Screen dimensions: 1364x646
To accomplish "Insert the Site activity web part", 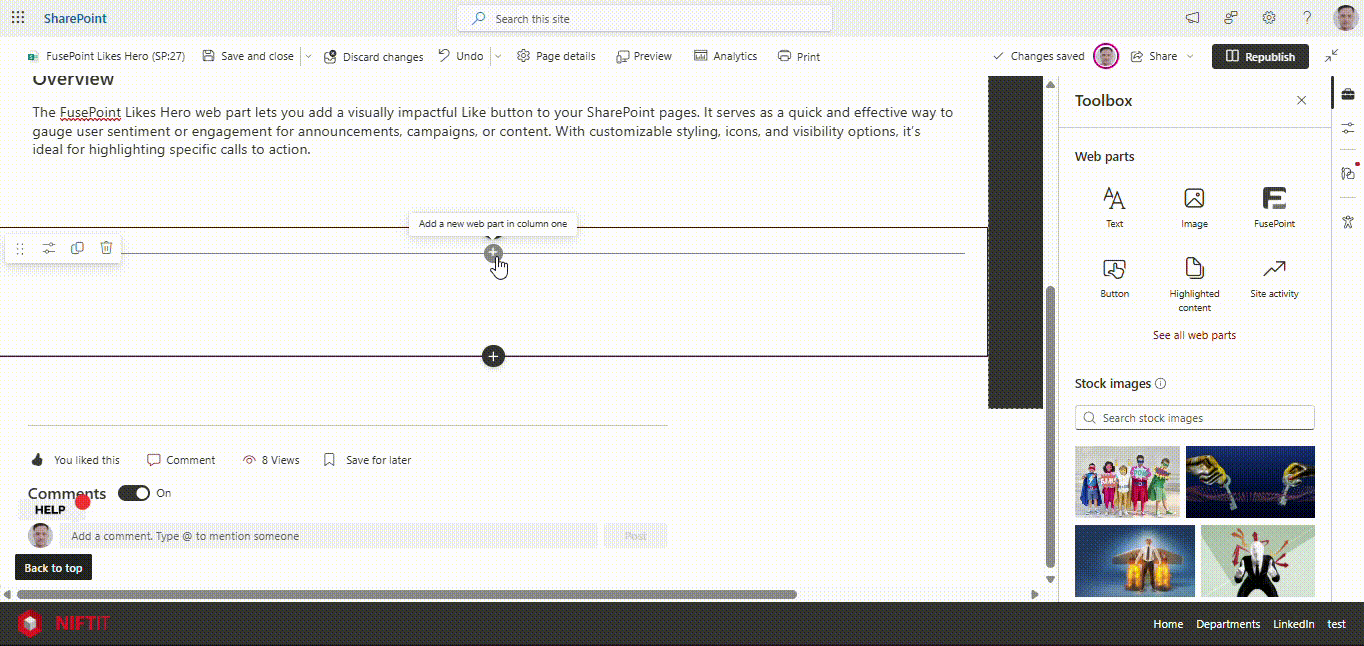I will click(1274, 277).
